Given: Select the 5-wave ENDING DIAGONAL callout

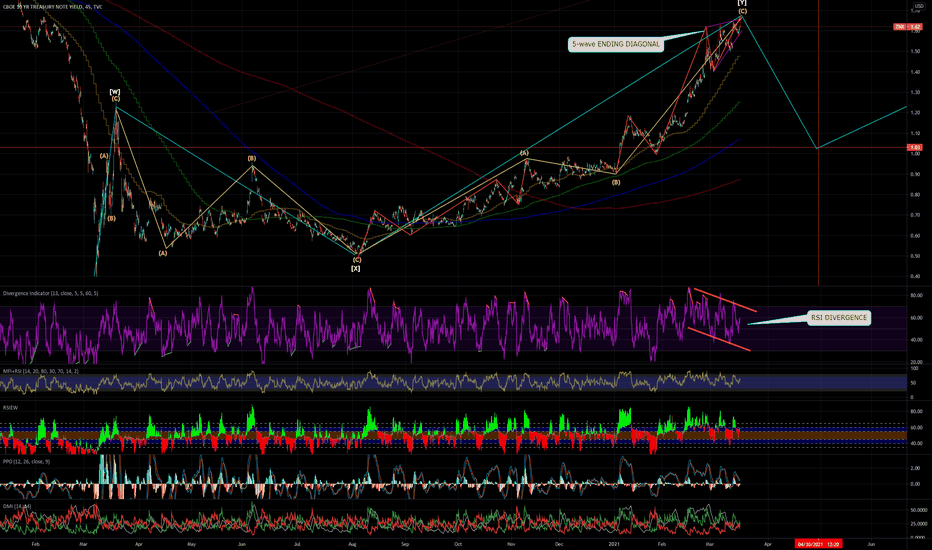Looking at the screenshot, I should point(615,44).
